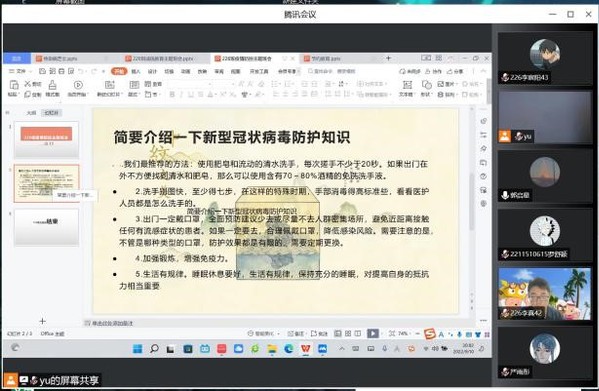
Task: Open the Design ribbon tab
Action: click(152, 71)
